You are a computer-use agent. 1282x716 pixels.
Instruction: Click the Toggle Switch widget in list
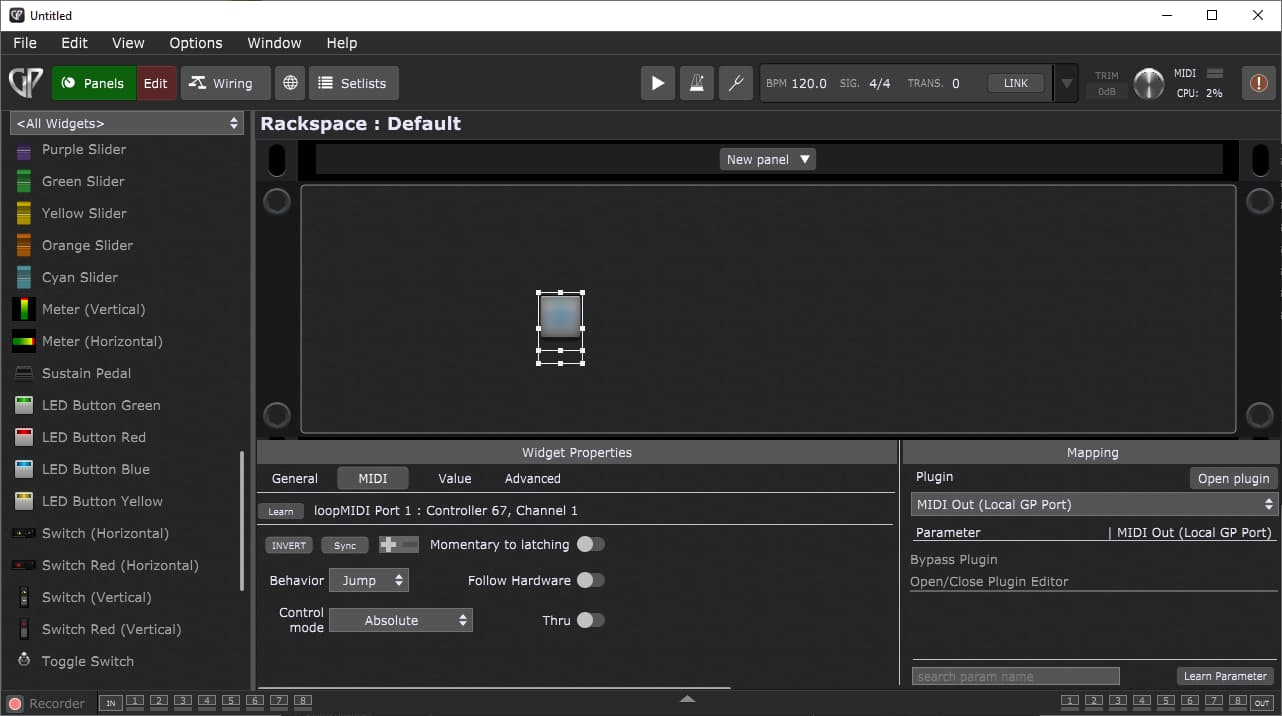pos(87,661)
